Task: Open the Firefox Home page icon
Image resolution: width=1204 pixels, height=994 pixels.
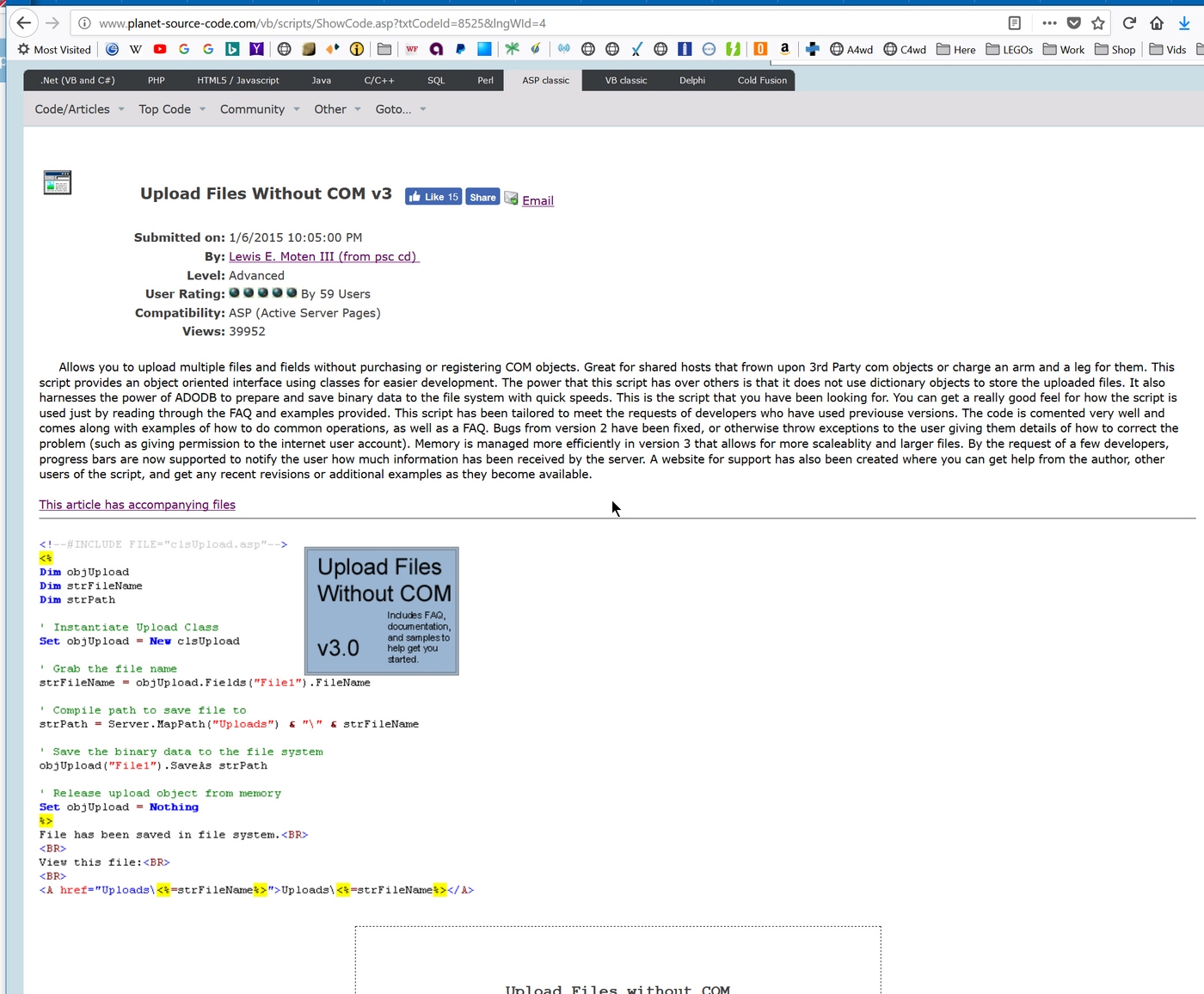Action: tap(1157, 23)
